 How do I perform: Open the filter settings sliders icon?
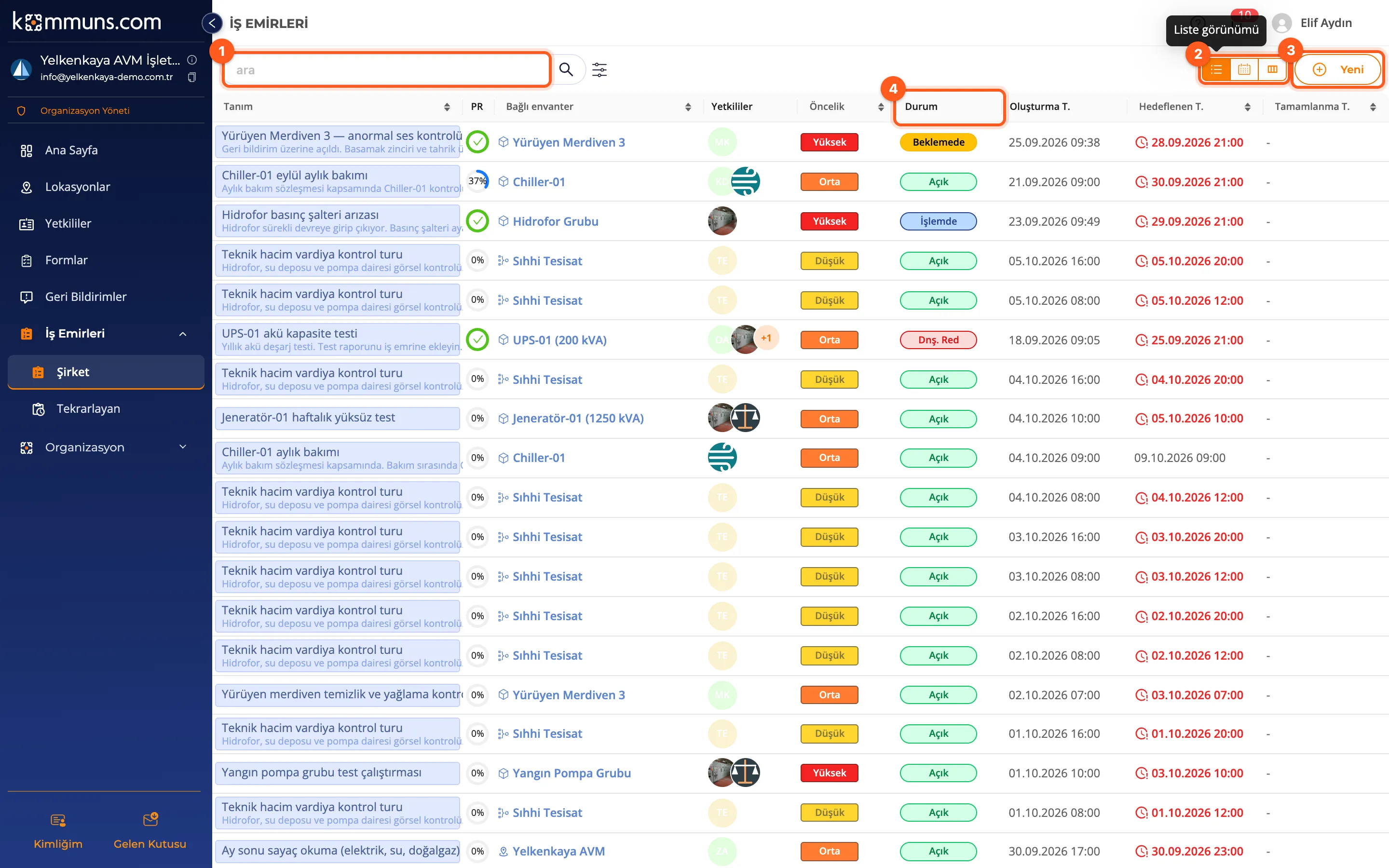pyautogui.click(x=599, y=69)
